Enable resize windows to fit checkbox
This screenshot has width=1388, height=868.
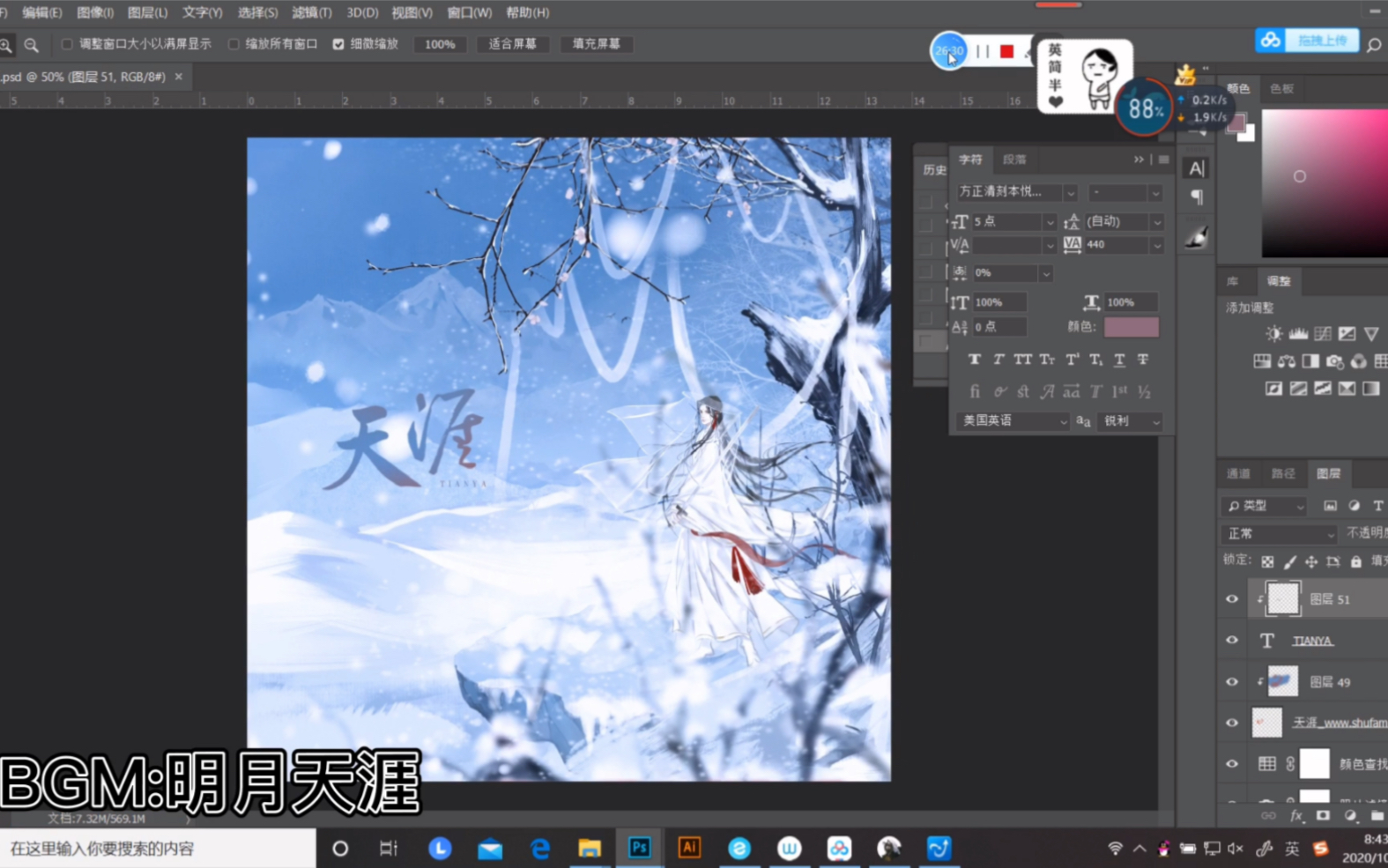tap(66, 44)
